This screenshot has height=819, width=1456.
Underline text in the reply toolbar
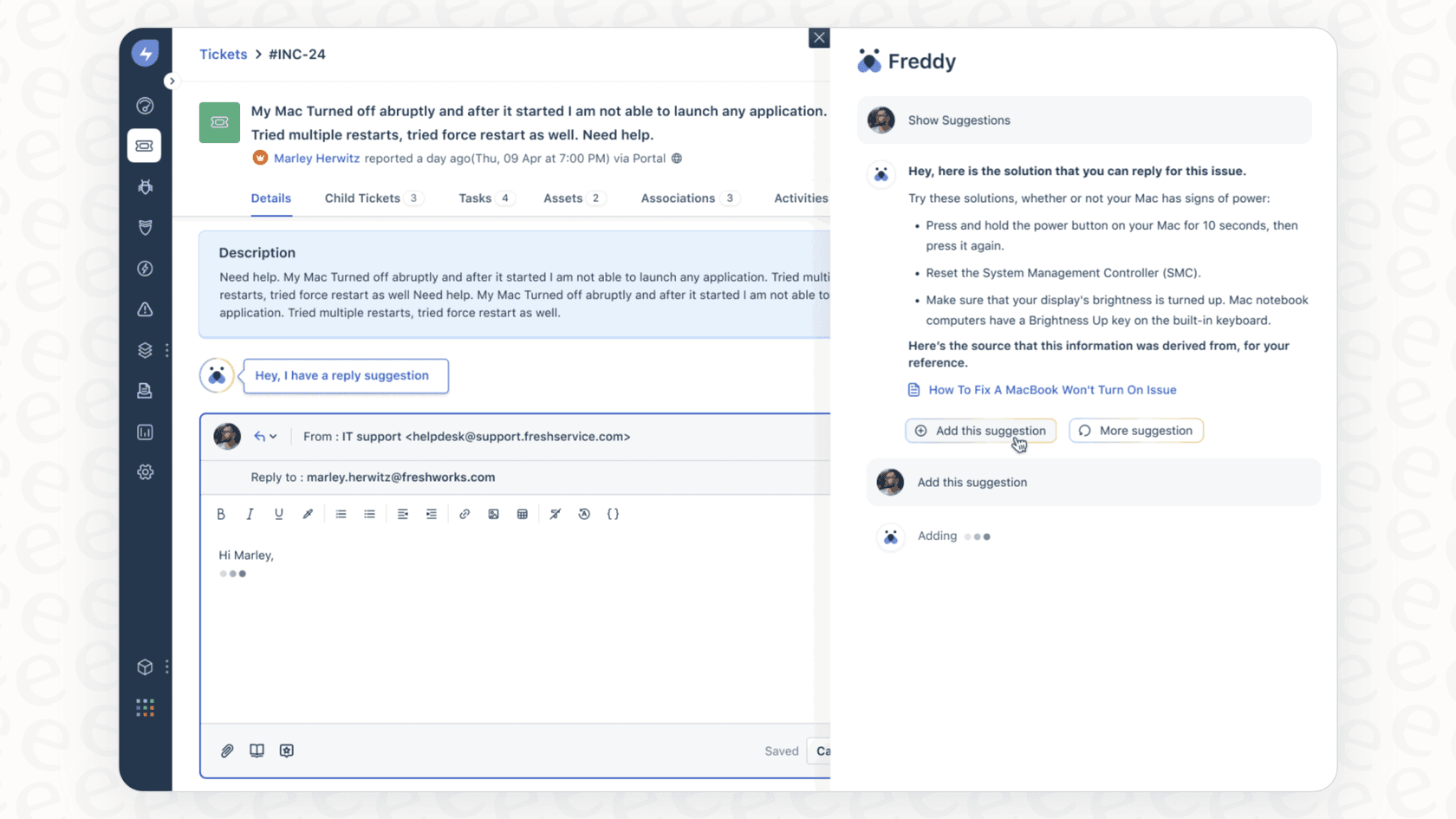coord(278,513)
